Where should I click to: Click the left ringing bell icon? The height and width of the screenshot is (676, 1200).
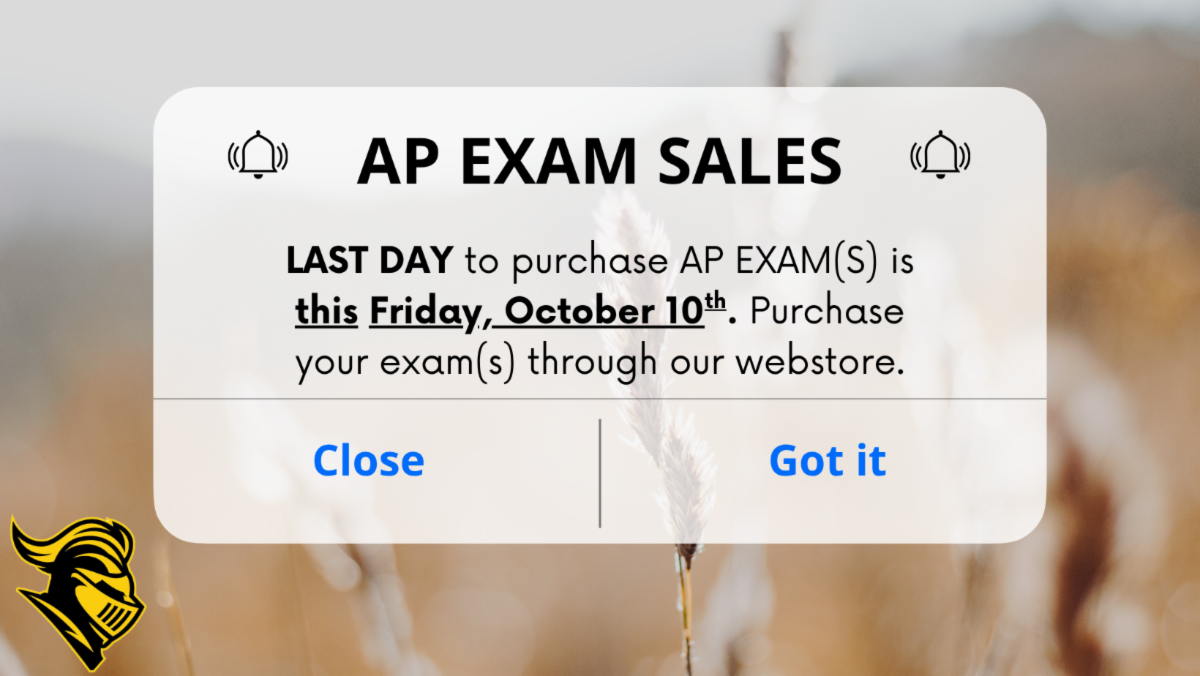point(258,155)
